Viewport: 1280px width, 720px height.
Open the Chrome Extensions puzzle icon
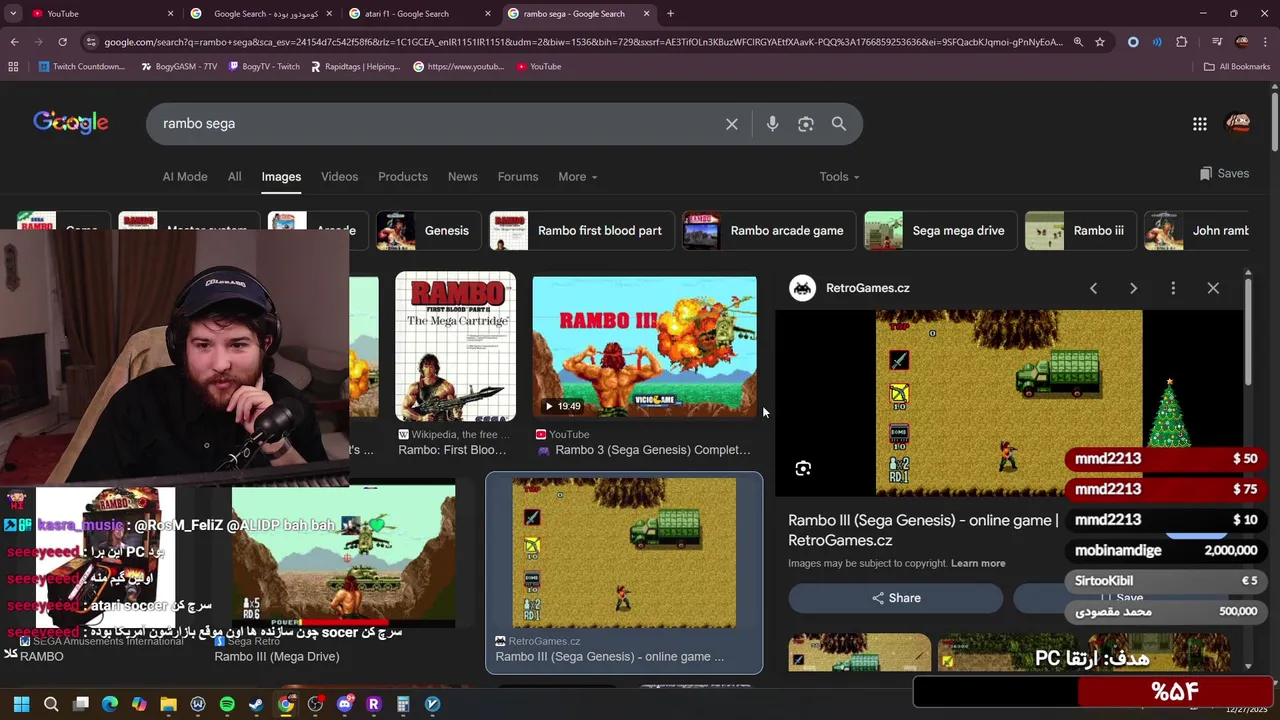[1182, 42]
